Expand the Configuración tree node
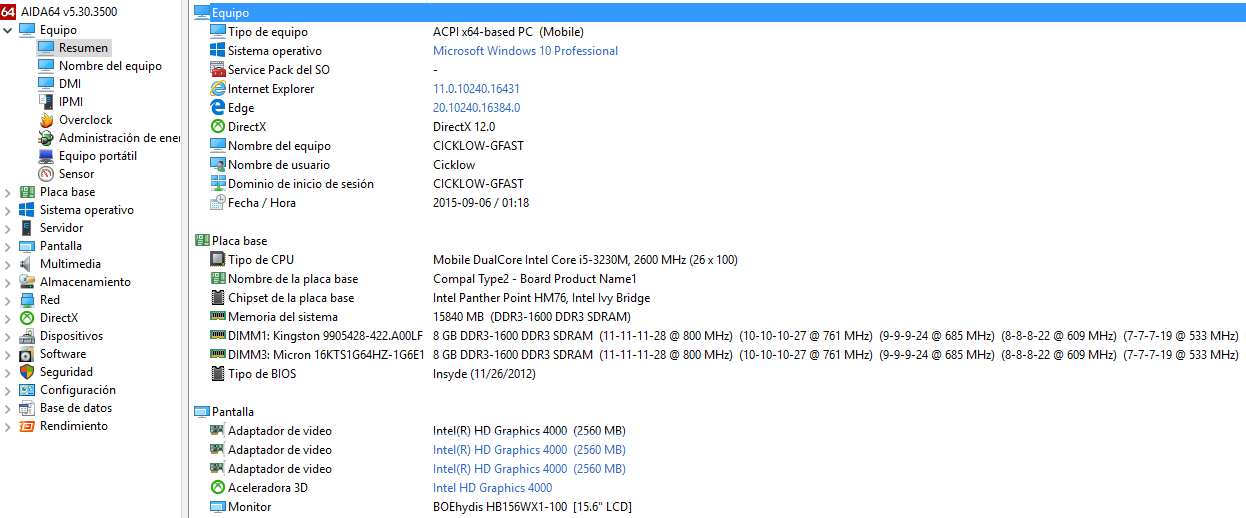The width and height of the screenshot is (1246, 518). coord(8,390)
